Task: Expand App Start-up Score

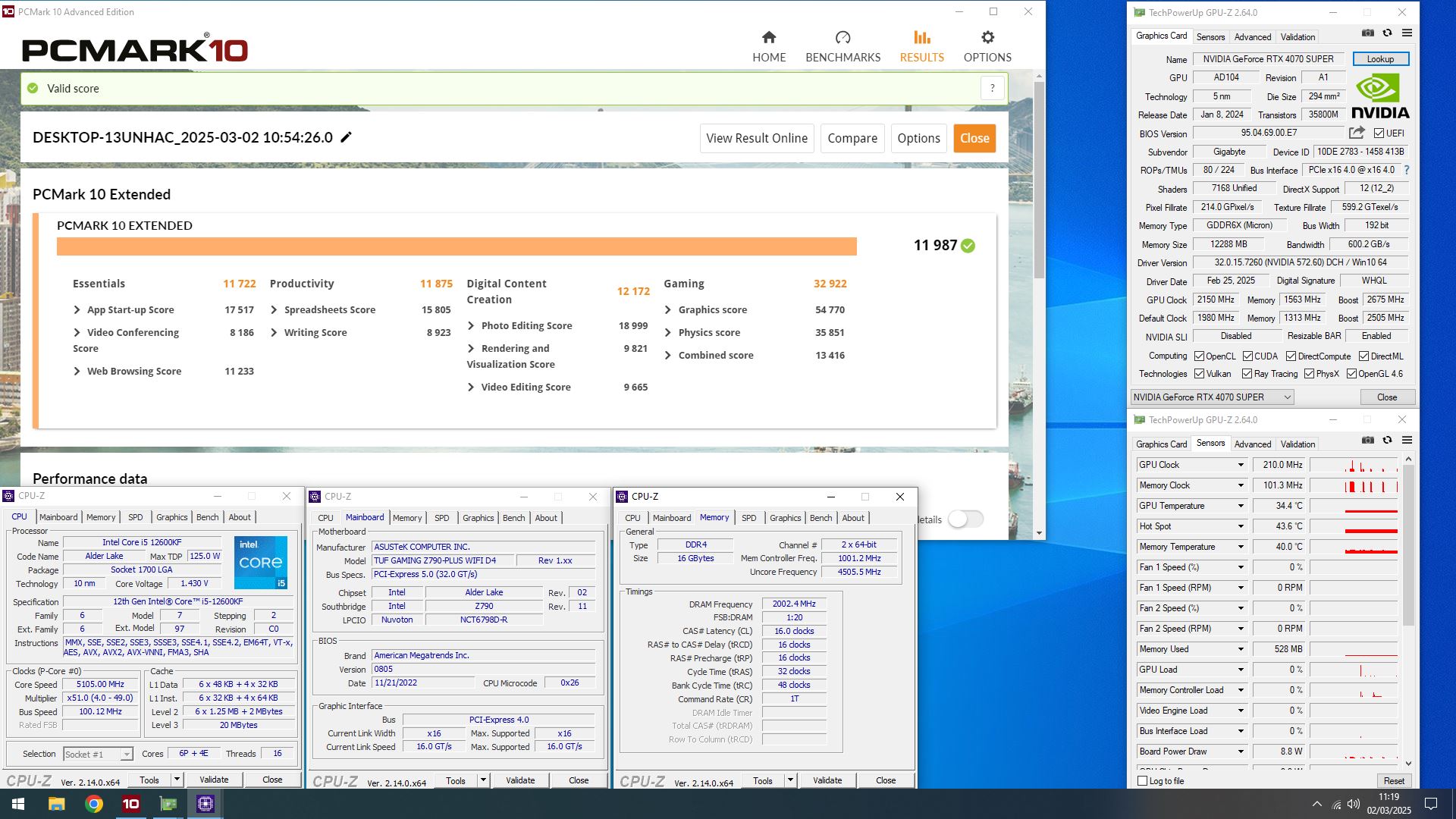Action: point(77,309)
